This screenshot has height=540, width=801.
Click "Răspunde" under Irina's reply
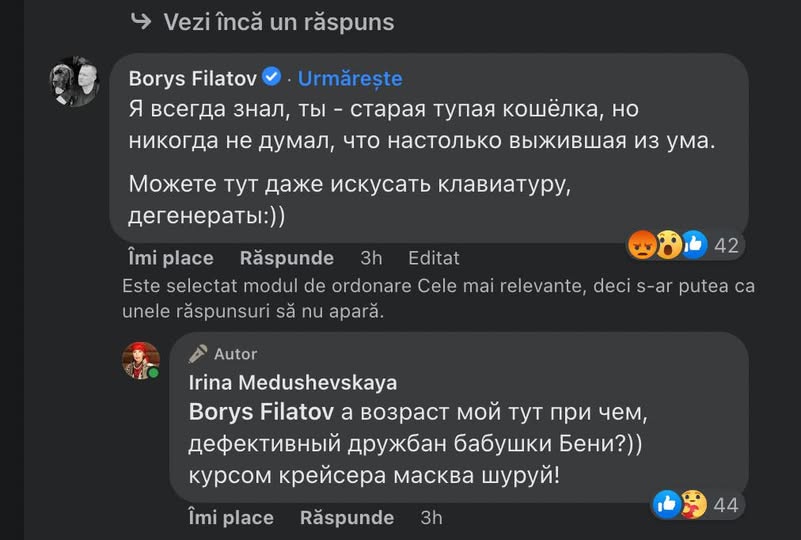tap(347, 517)
